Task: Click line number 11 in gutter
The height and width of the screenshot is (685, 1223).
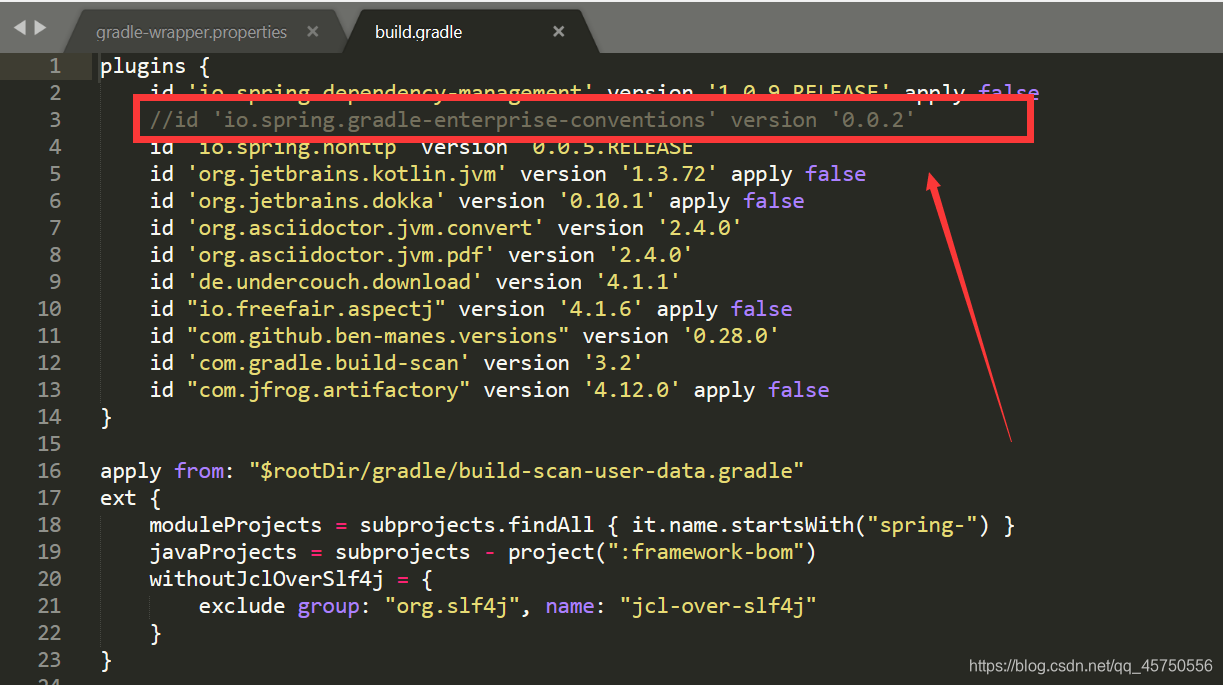Action: pos(49,336)
